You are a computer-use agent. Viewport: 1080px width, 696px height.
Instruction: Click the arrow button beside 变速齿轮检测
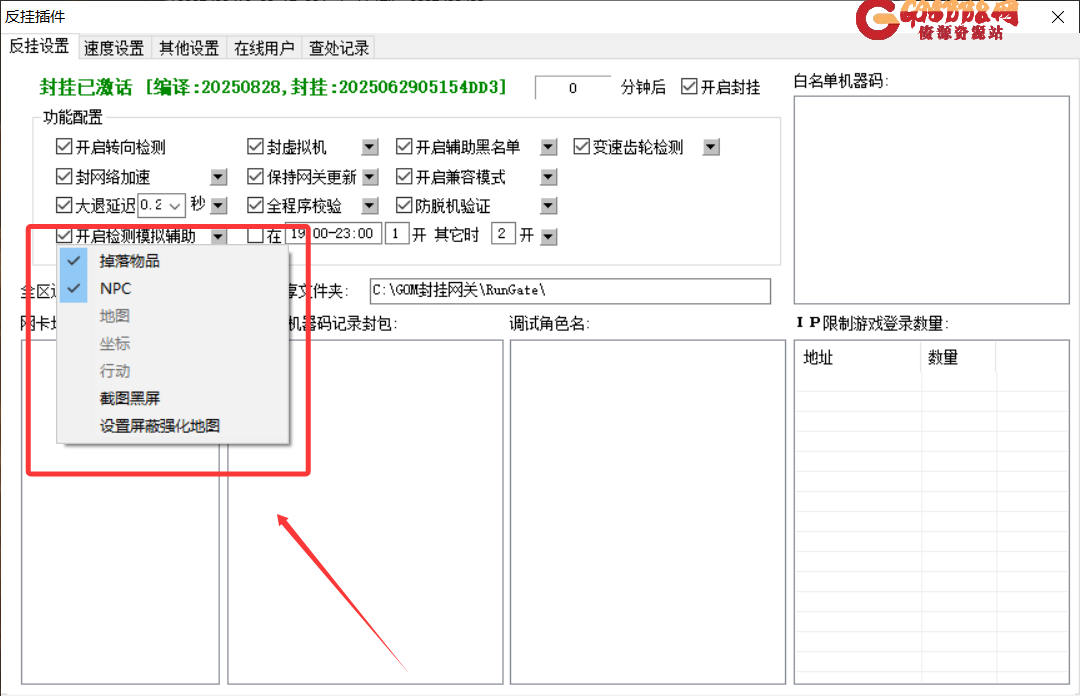pyautogui.click(x=711, y=148)
